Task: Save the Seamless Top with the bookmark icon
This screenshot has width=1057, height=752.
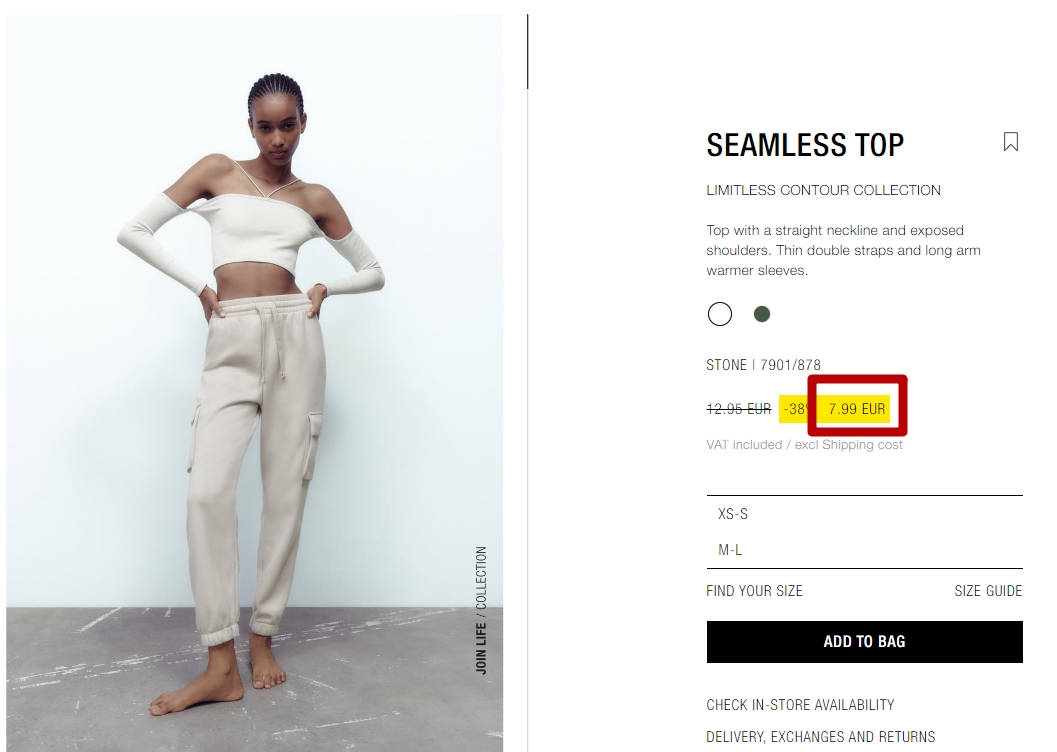Action: click(x=1010, y=142)
